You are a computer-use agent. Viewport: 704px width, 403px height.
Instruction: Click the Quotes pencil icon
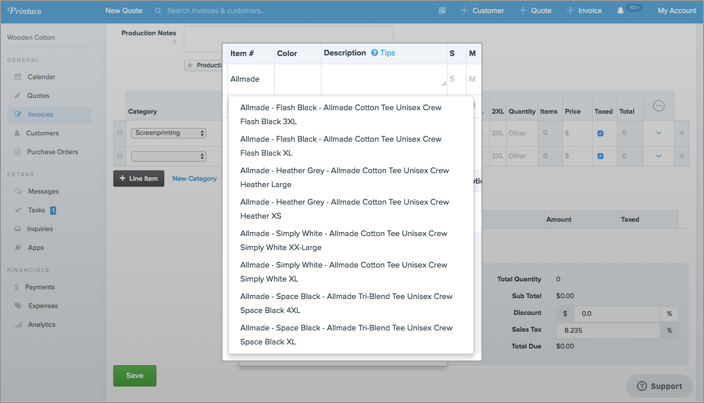pyautogui.click(x=18, y=96)
